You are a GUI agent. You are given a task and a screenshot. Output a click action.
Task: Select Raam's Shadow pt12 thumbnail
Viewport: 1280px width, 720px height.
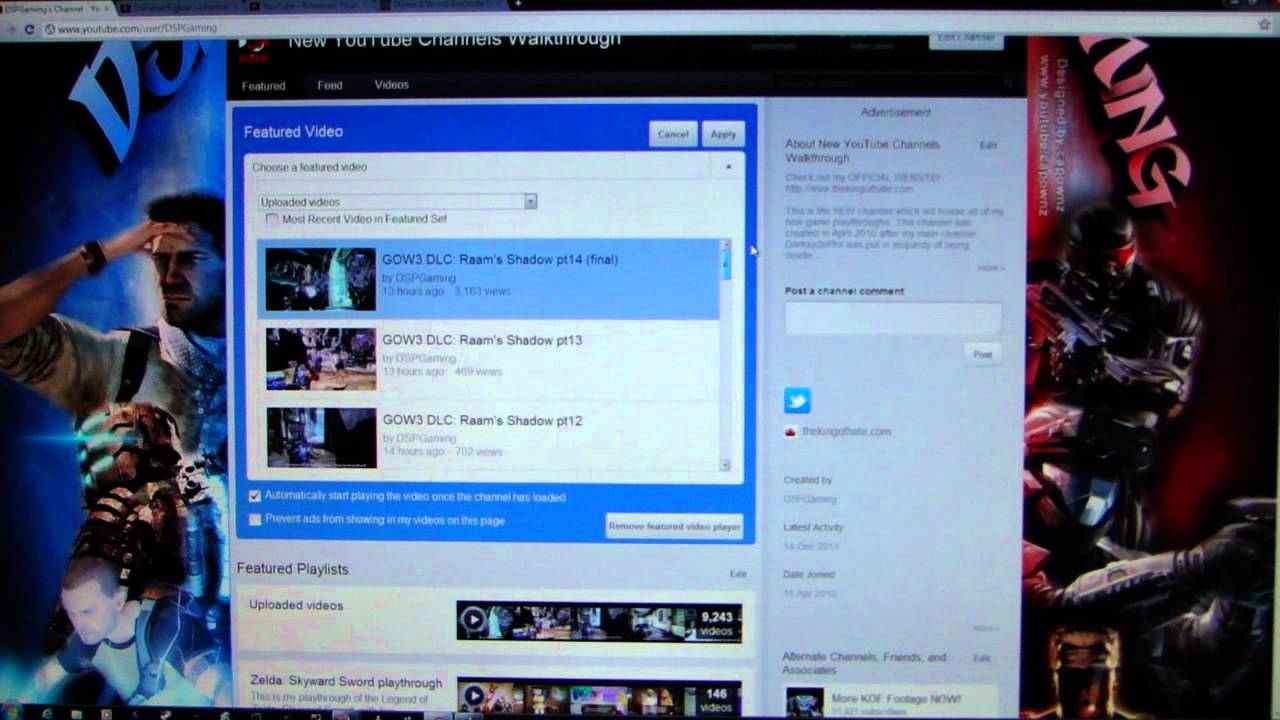(x=321, y=438)
